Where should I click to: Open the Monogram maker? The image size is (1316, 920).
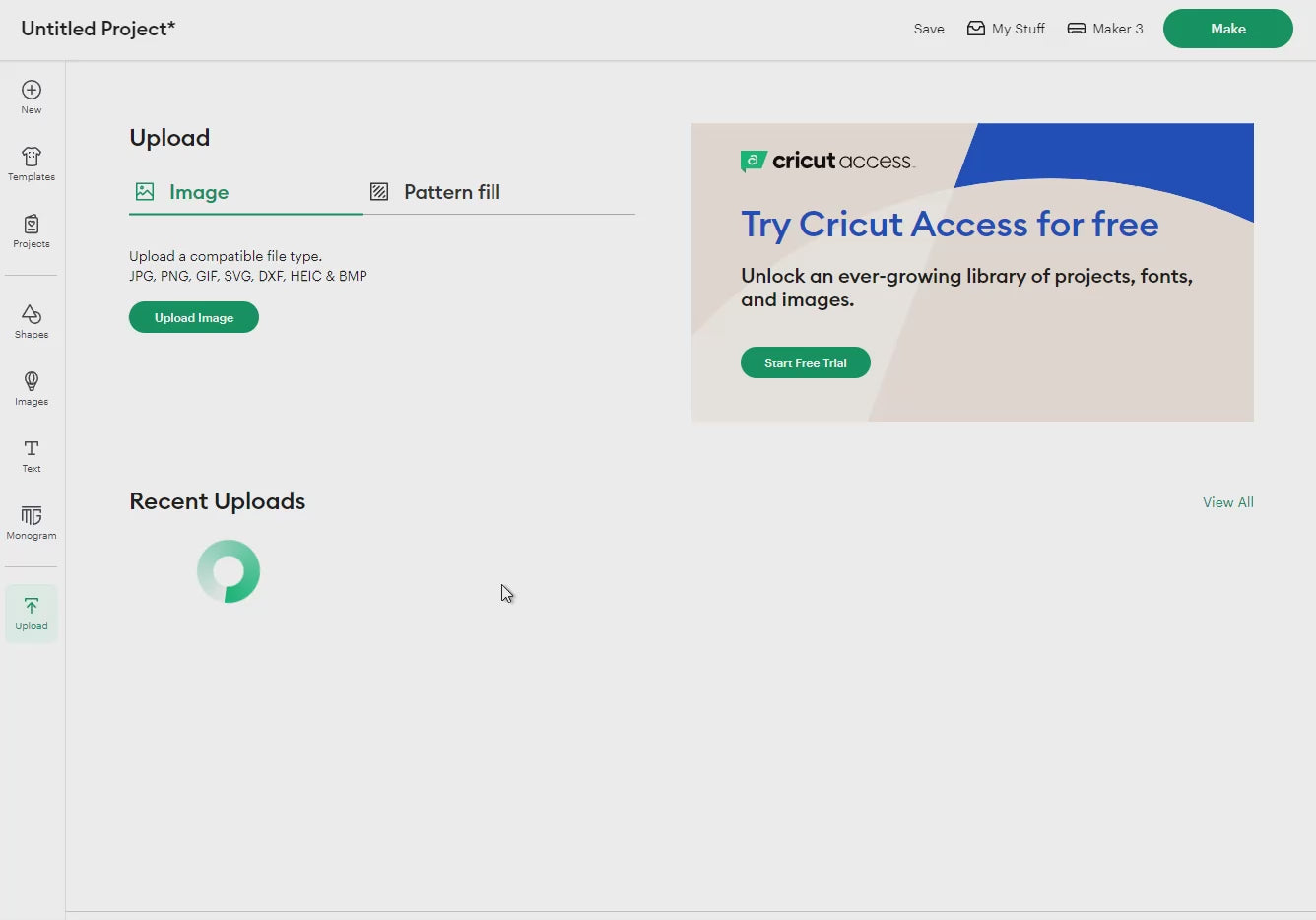click(32, 523)
